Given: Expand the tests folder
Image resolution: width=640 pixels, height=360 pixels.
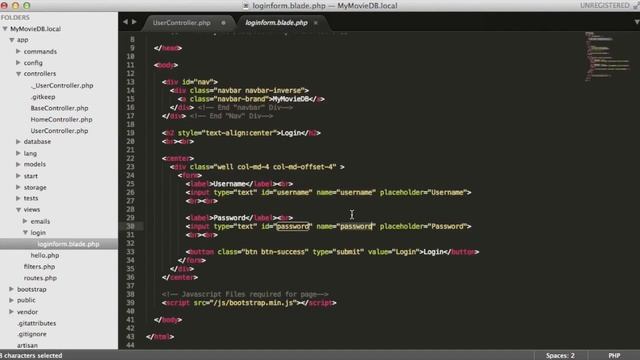Looking at the screenshot, I should click(x=18, y=198).
